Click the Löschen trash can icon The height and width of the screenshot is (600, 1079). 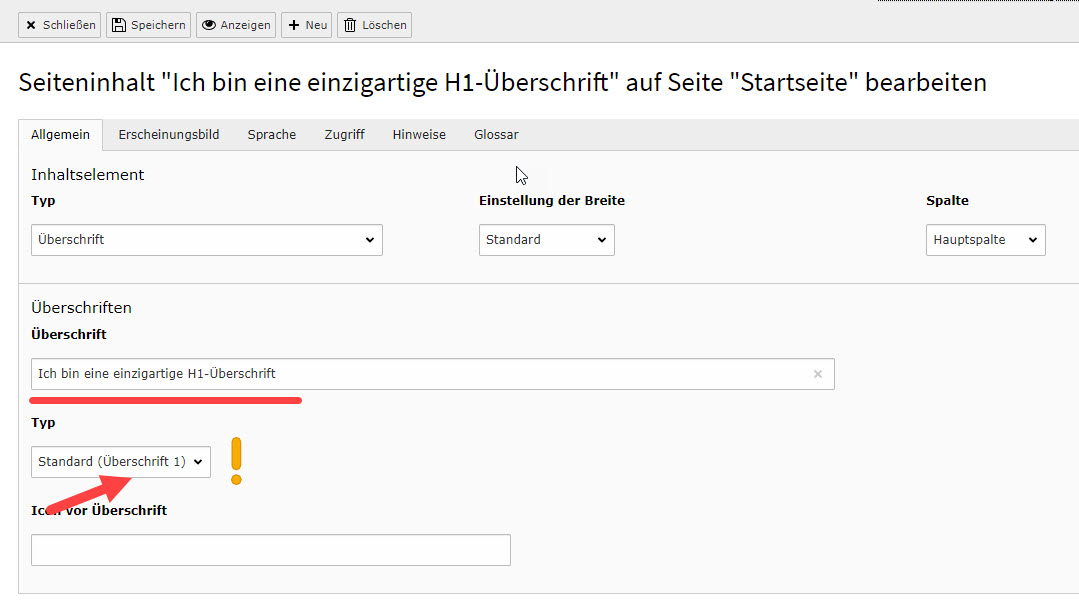[350, 25]
